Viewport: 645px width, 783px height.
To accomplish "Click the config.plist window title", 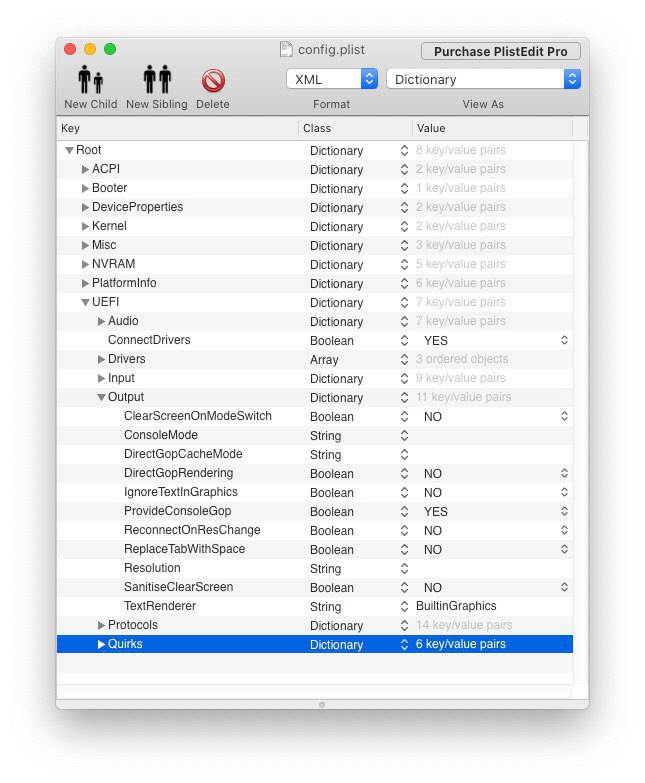I will 331,49.
